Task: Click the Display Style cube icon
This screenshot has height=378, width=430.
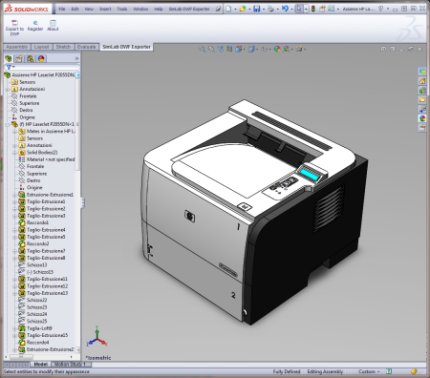Action: (252, 49)
